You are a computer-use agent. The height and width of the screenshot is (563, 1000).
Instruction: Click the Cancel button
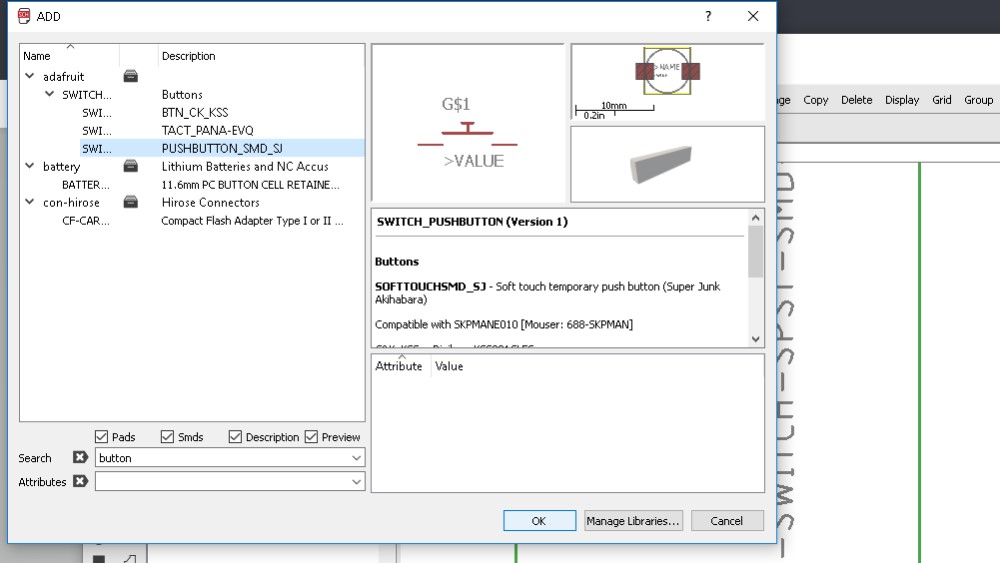[x=727, y=521]
